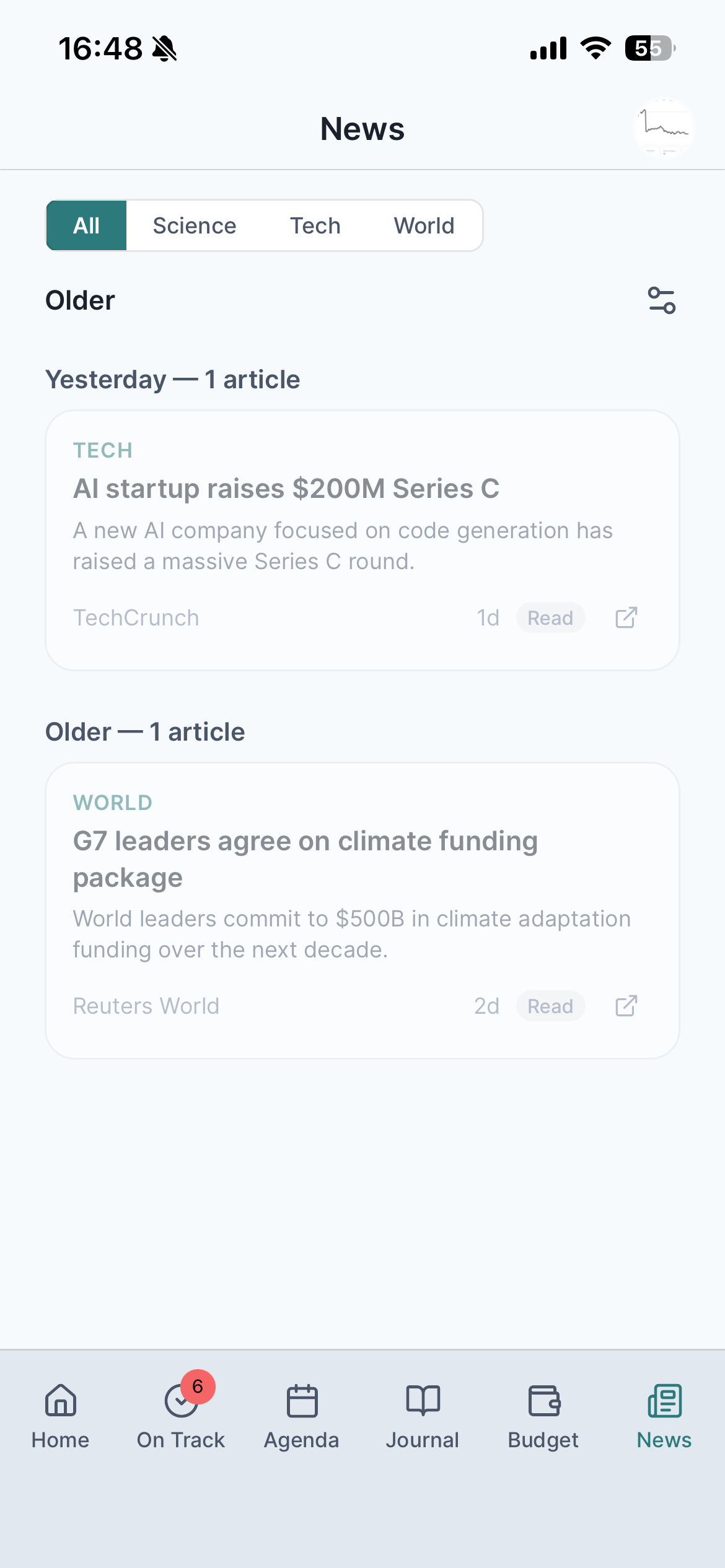Mark the G7 climate article as read
Viewport: 725px width, 1568px height.
(550, 1006)
